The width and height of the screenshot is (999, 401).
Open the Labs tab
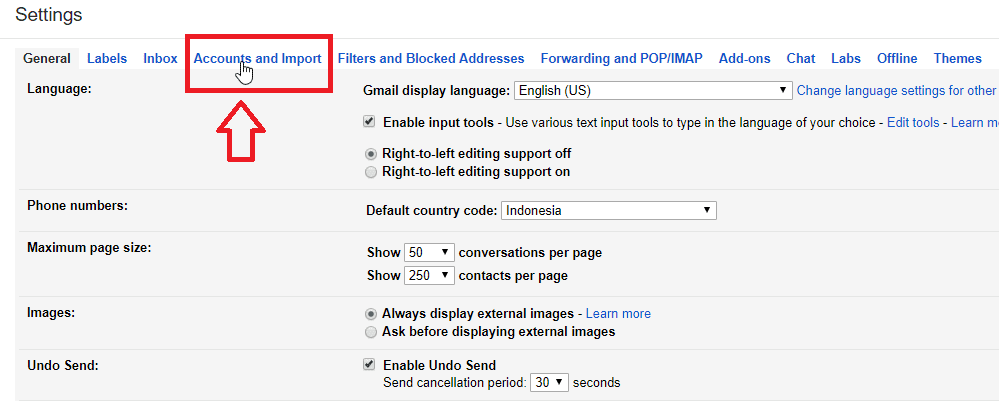point(845,59)
